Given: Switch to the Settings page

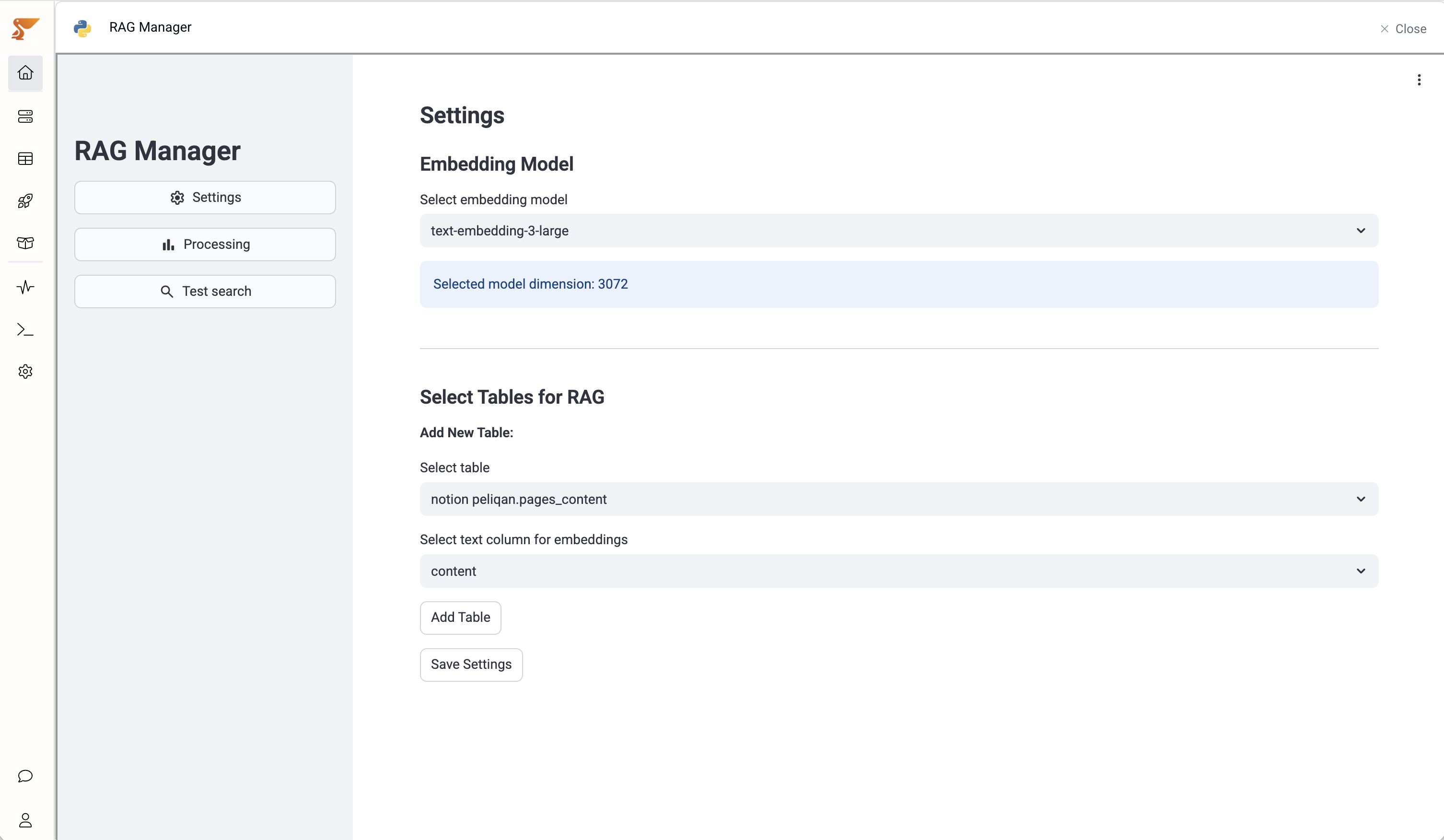Looking at the screenshot, I should [x=205, y=198].
